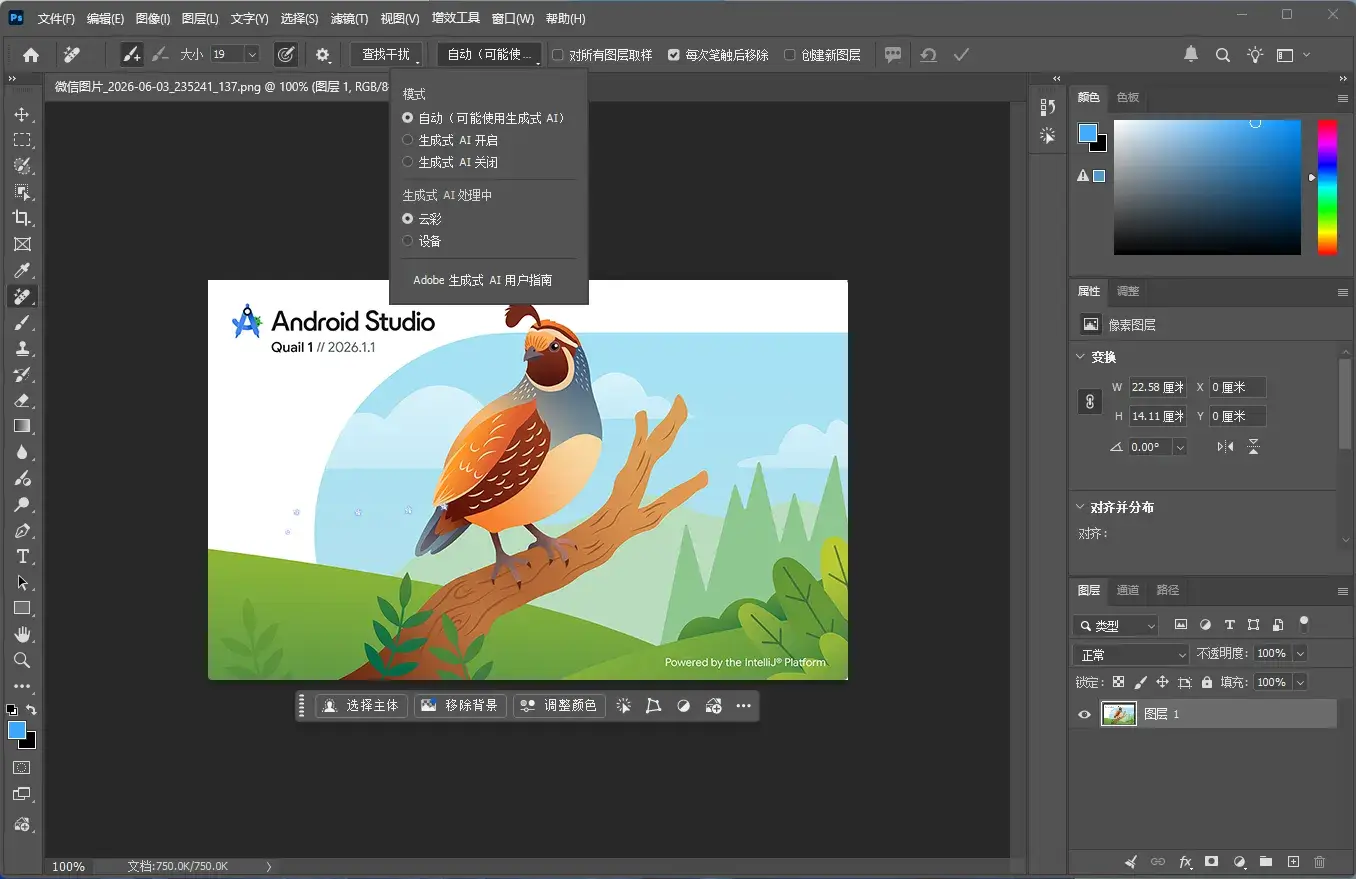Collapse the 变换 section

(1080, 357)
